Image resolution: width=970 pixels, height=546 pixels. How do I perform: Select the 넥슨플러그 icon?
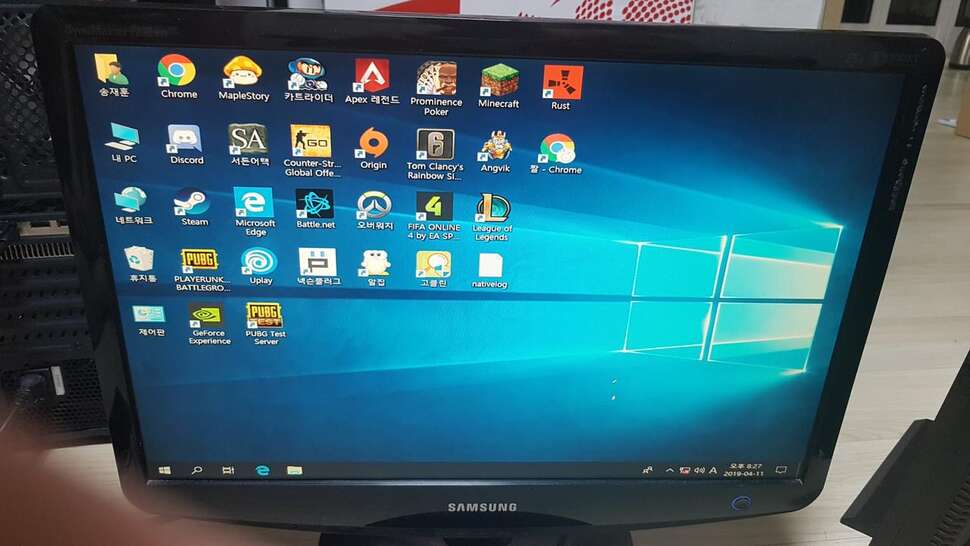point(318,267)
